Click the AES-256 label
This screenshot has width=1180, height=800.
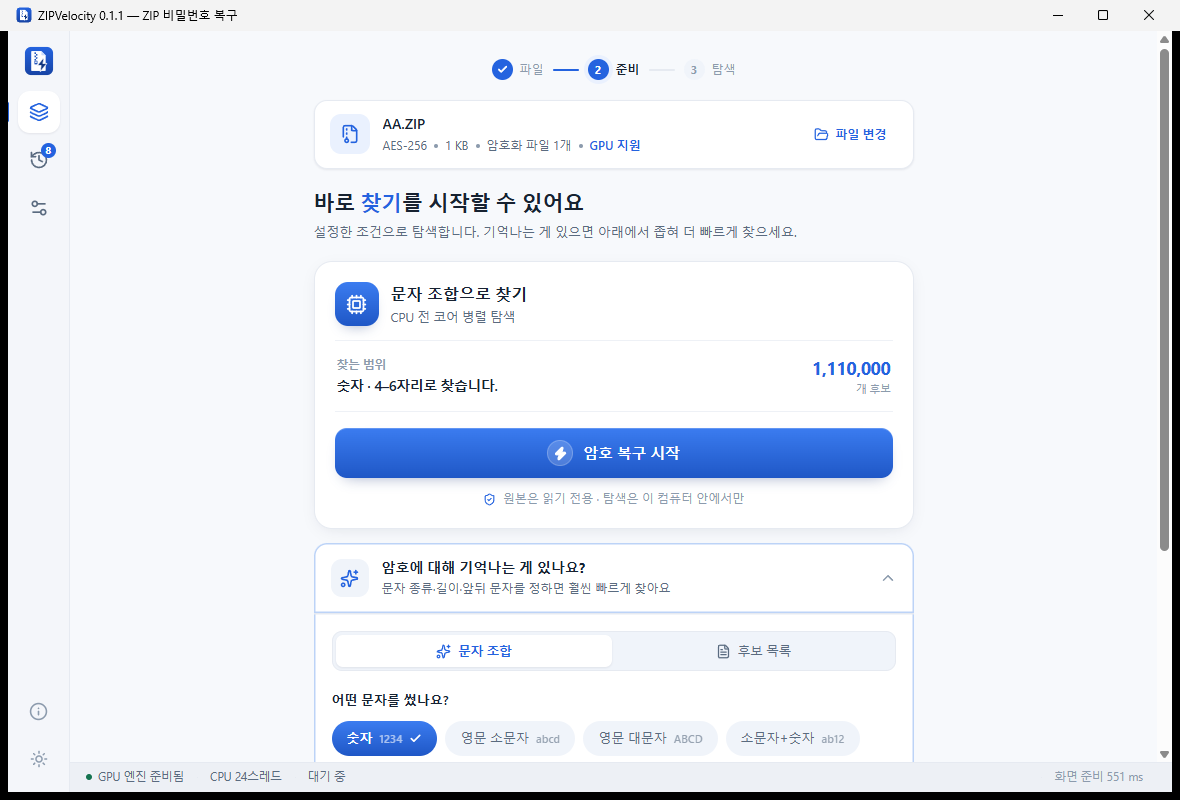[x=405, y=146]
